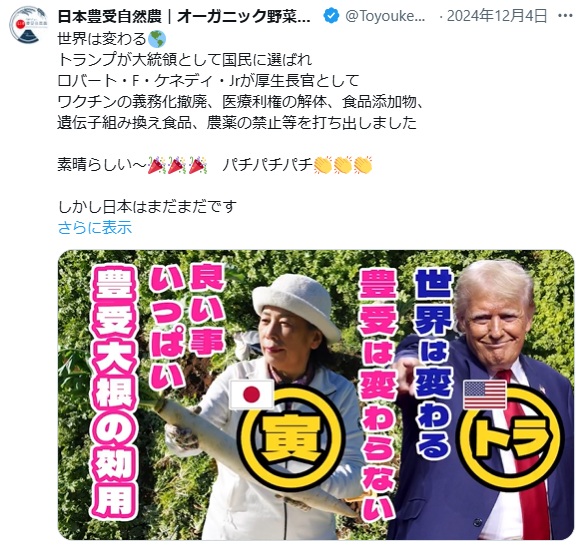The image size is (585, 553).
Task: Click the last clapping hands emoji
Action: click(x=363, y=165)
